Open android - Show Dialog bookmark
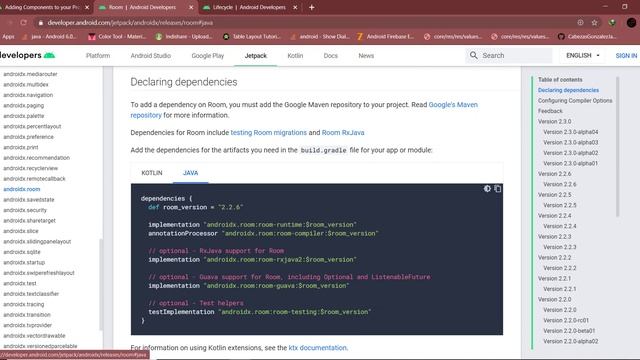640x360 pixels. (x=320, y=37)
